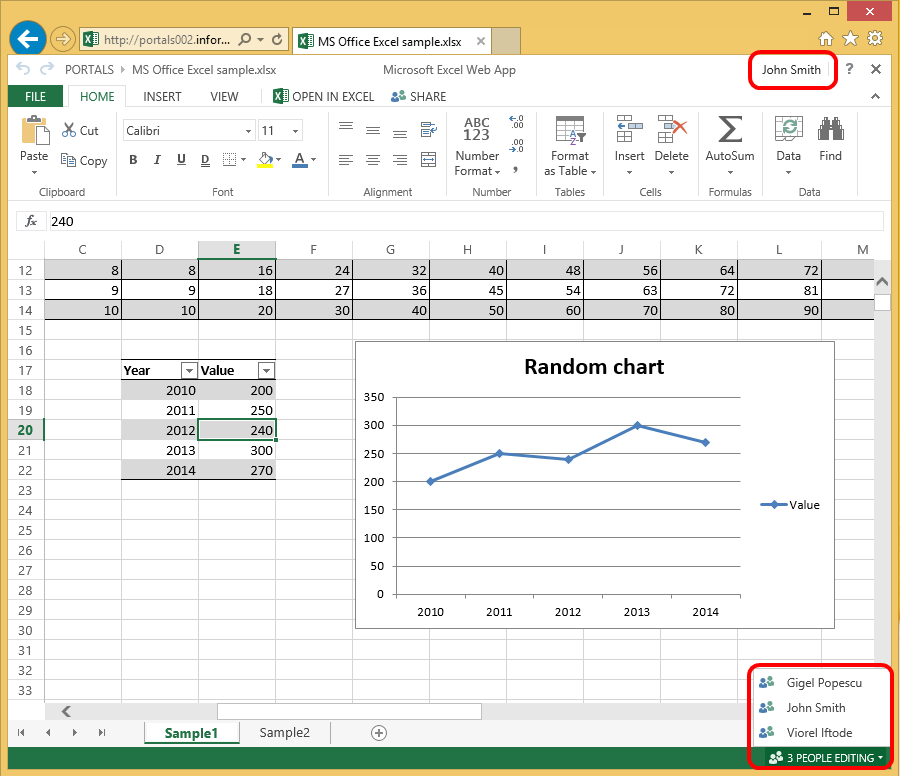
Task: Switch to the Sample1 sheet tab
Action: point(191,733)
